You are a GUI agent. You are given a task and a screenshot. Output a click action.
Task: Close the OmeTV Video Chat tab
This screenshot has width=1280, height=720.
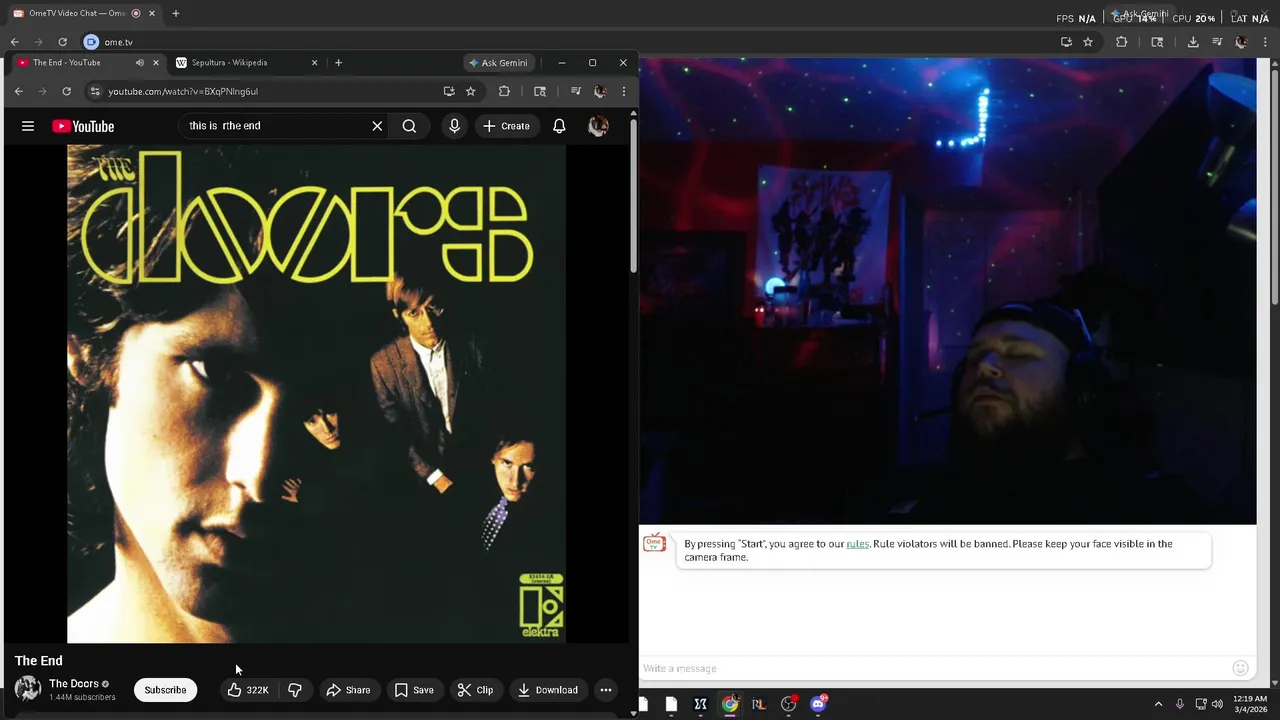point(152,14)
